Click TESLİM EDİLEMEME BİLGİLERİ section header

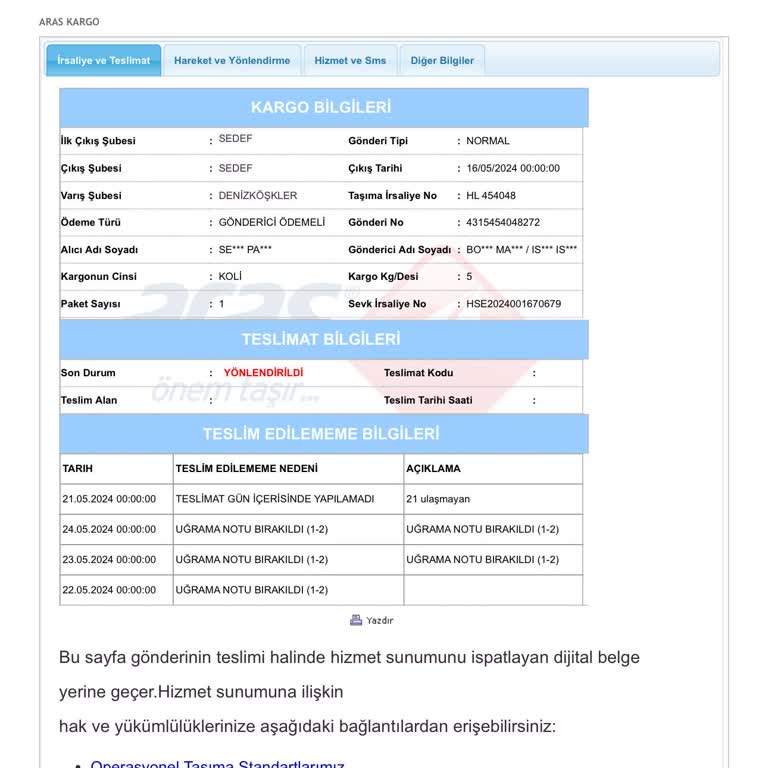(x=324, y=434)
